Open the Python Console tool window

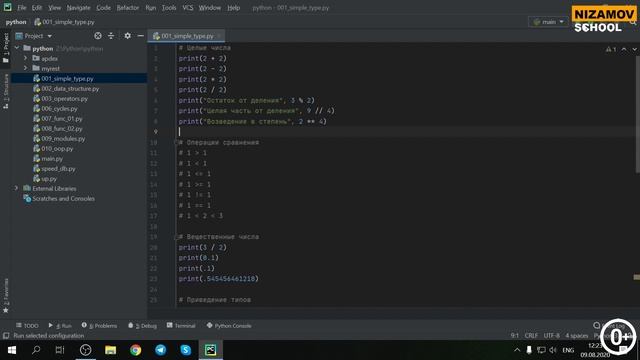pyautogui.click(x=229, y=325)
